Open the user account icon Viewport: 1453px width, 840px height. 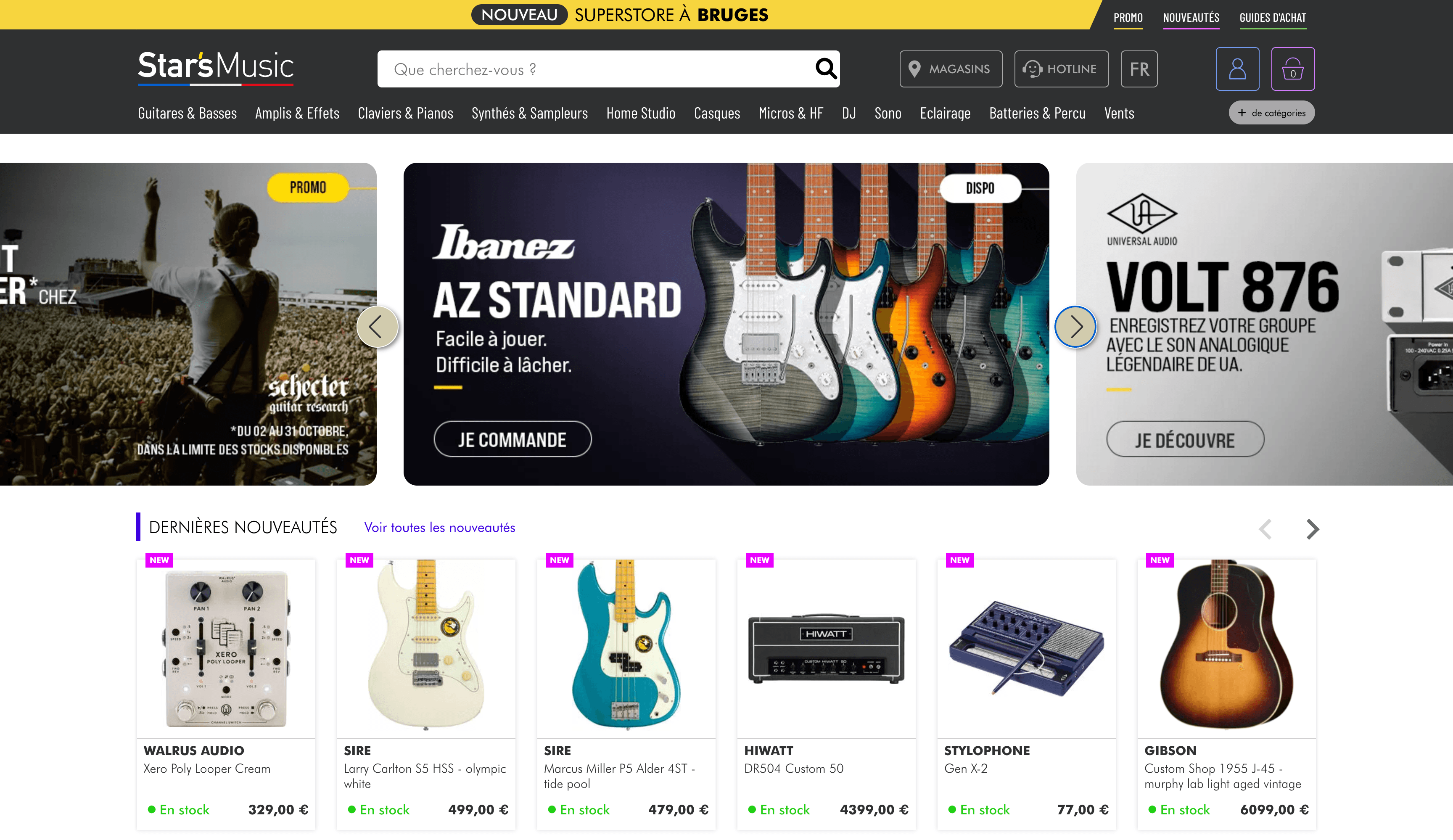pyautogui.click(x=1237, y=69)
